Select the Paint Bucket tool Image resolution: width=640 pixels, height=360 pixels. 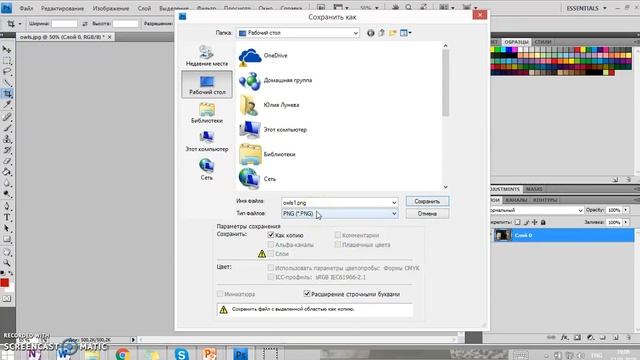[x=7, y=172]
